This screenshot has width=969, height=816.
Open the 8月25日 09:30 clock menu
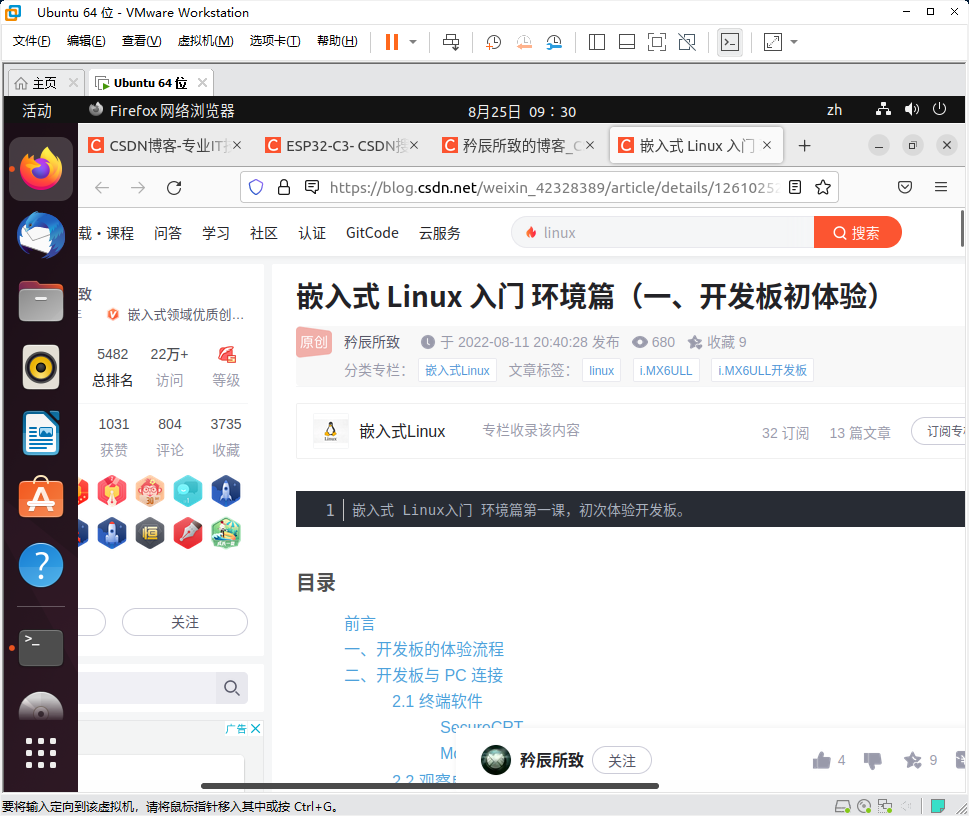coord(522,111)
